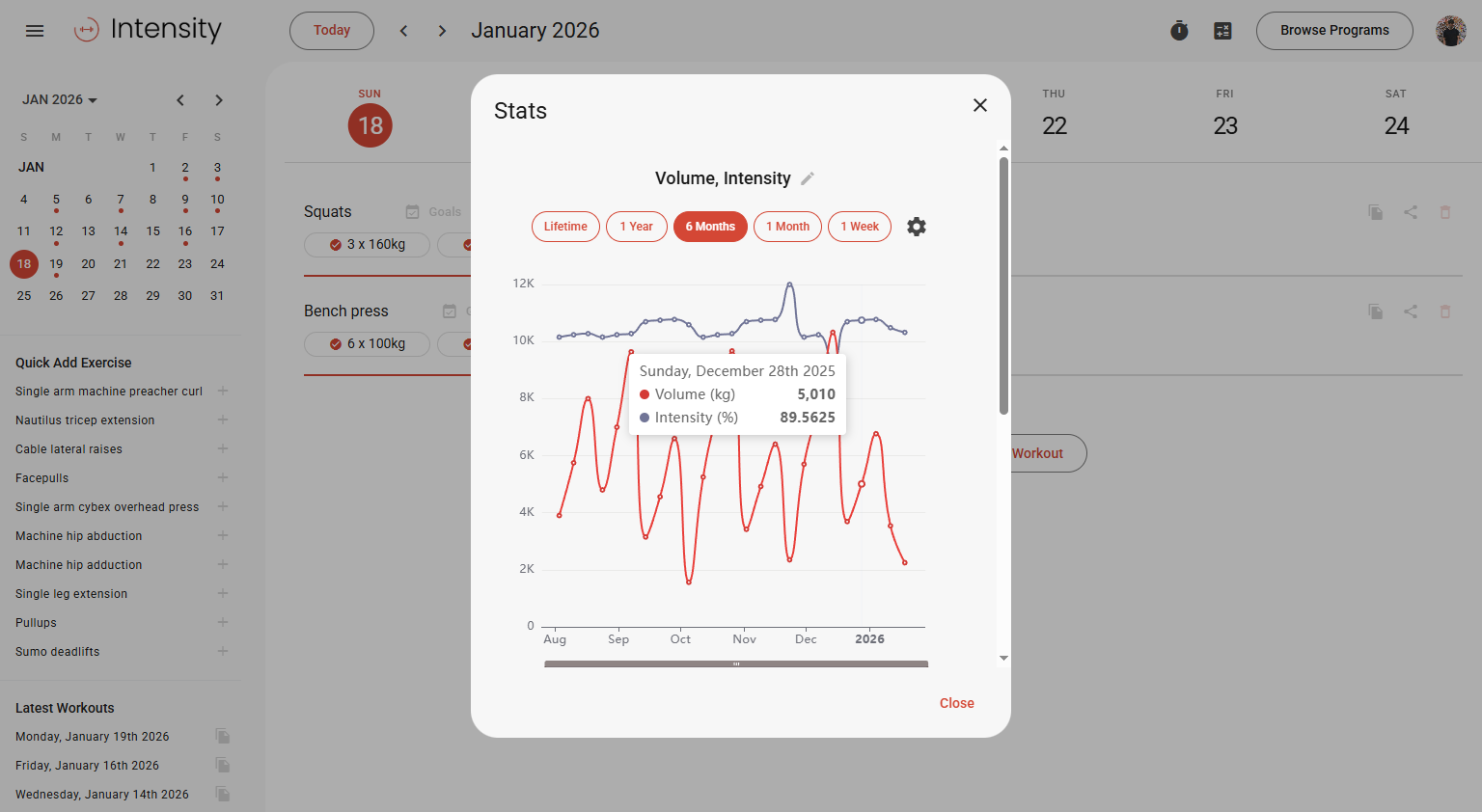Edit chart title with pencil icon
Screen dimensions: 1482x812
pos(808,178)
